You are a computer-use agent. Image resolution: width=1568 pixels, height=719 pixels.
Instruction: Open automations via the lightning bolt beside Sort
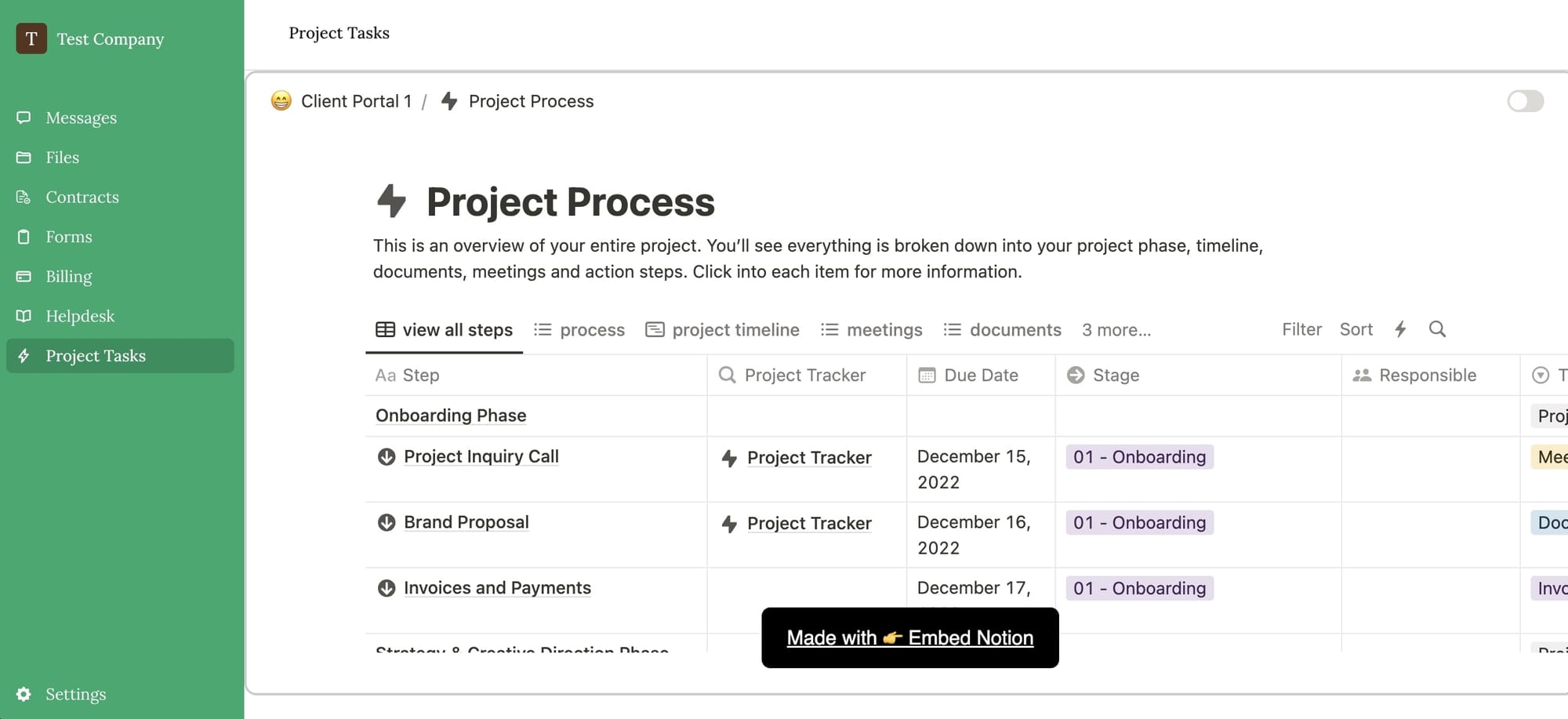(1400, 329)
